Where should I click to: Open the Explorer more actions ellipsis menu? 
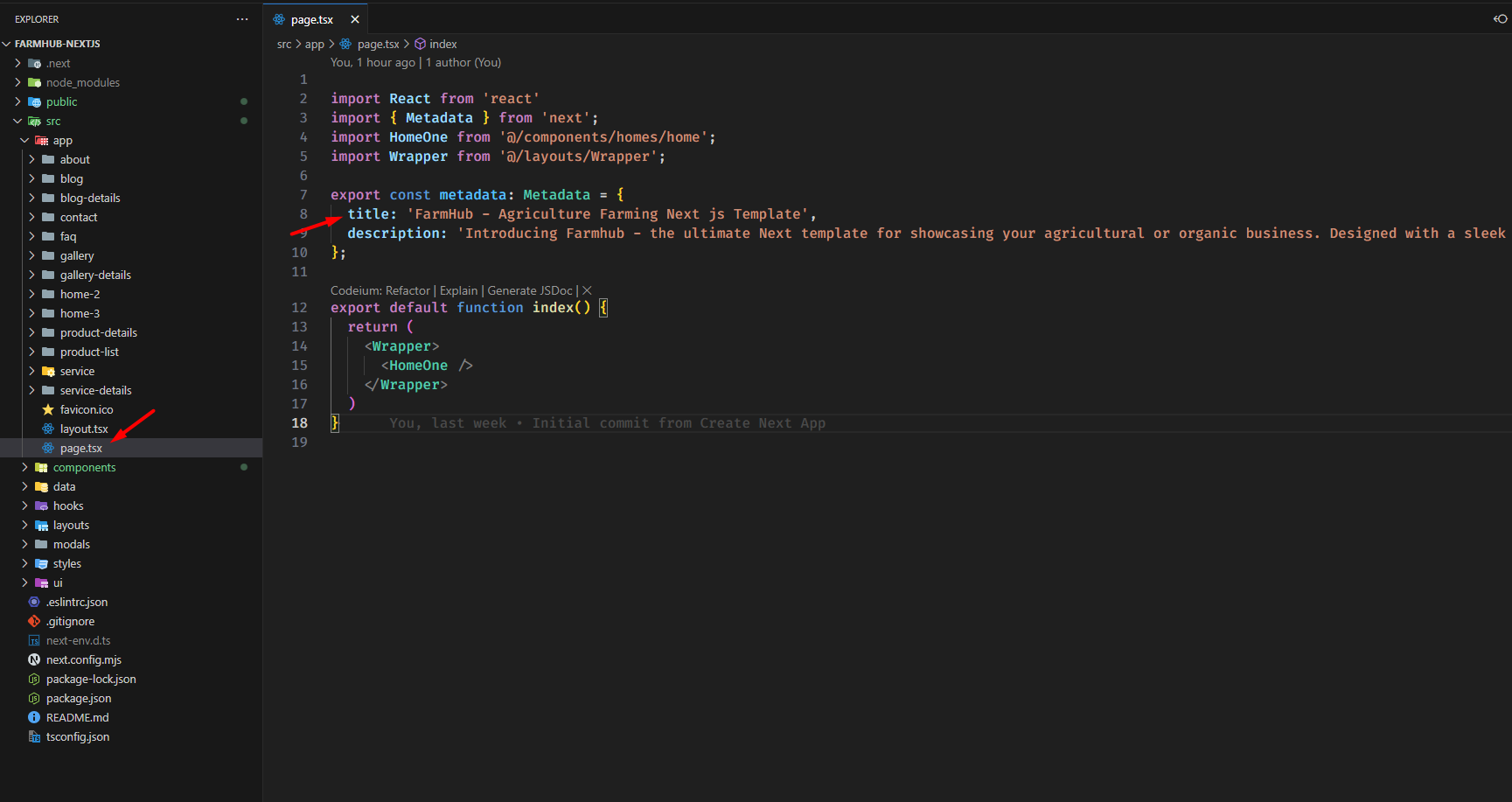242,19
